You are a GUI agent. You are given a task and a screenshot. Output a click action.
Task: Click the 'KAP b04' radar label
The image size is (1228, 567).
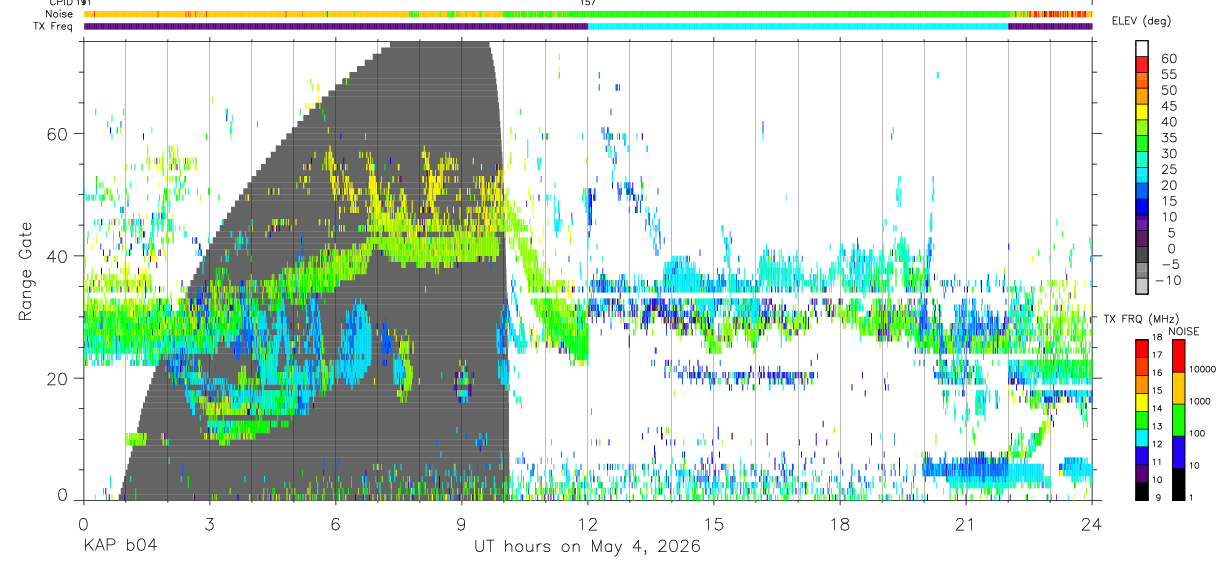(x=120, y=547)
